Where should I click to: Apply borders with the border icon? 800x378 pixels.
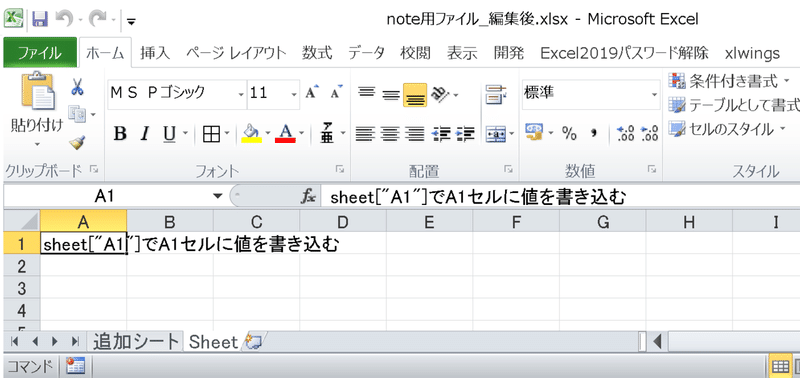pyautogui.click(x=210, y=134)
